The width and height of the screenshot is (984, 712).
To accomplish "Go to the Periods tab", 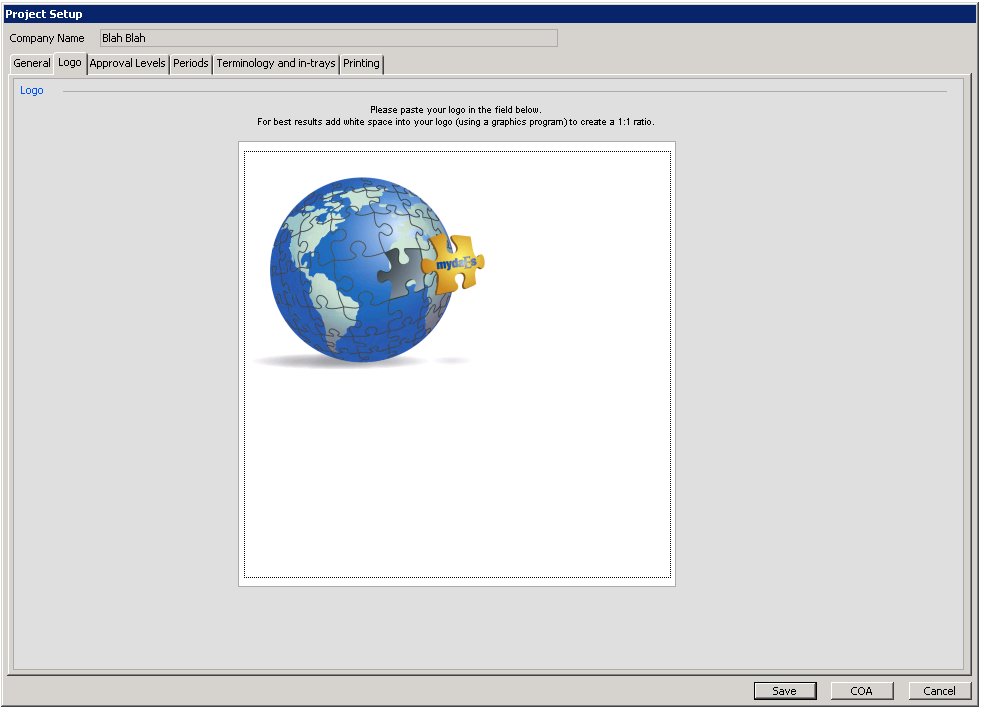I will coord(191,63).
